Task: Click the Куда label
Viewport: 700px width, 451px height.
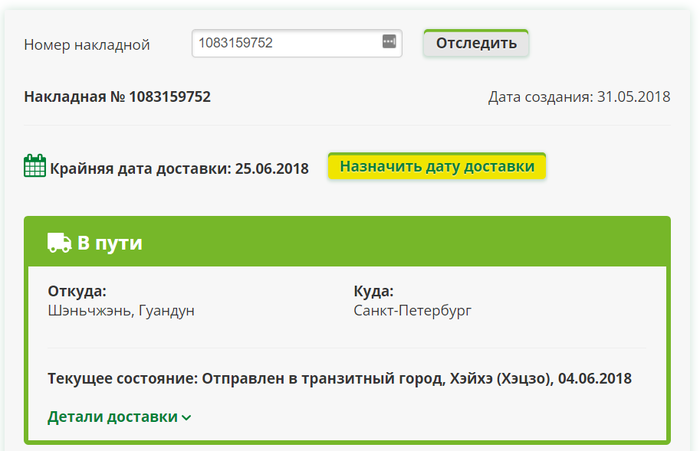Action: 373,291
